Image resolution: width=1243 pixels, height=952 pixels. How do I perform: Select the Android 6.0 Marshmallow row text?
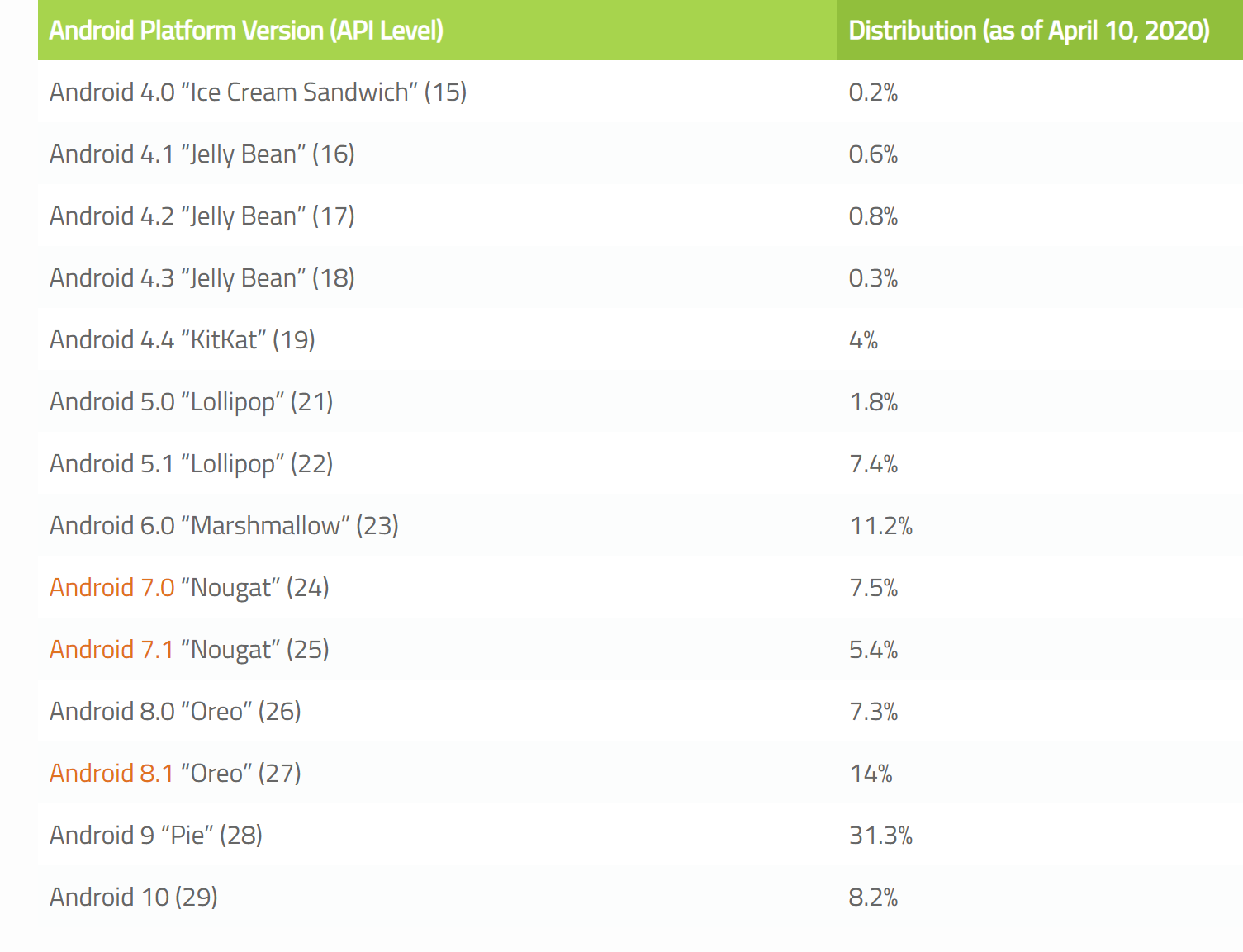224,526
